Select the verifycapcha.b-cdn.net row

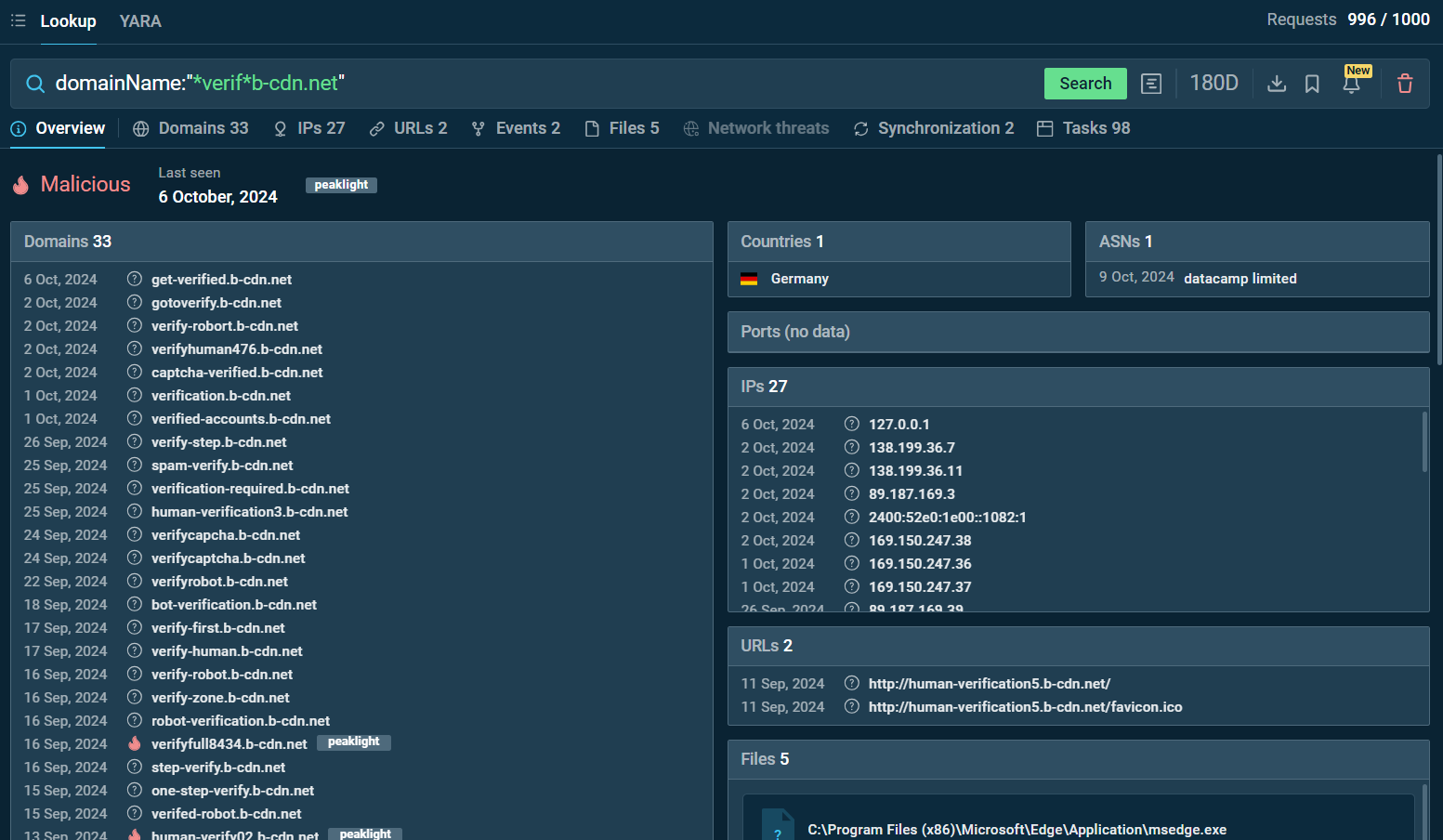[x=361, y=535]
